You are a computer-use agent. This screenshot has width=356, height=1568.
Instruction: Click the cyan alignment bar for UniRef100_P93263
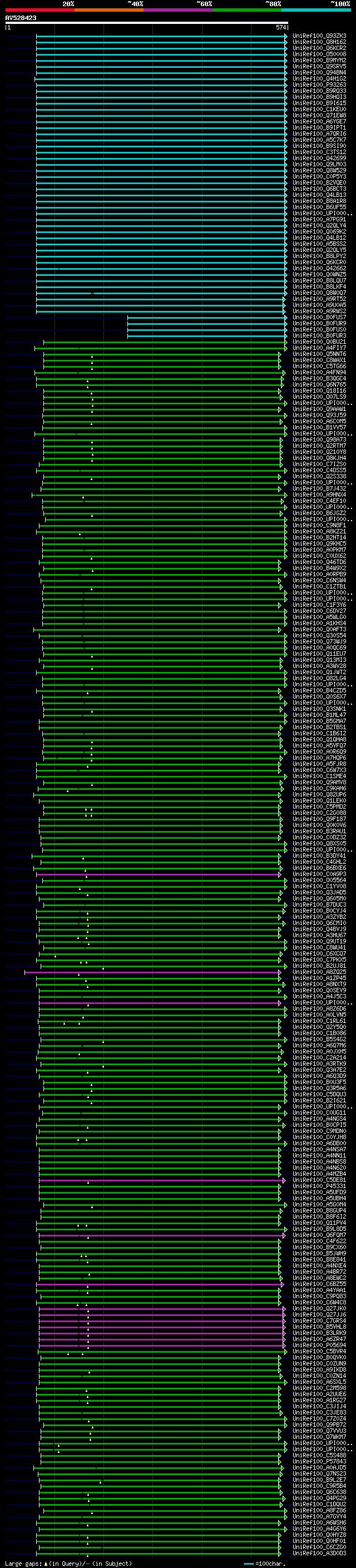tap(161, 85)
